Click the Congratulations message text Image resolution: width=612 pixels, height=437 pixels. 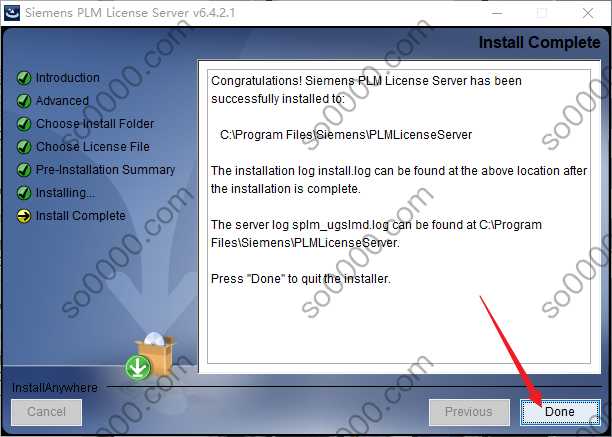(366, 90)
